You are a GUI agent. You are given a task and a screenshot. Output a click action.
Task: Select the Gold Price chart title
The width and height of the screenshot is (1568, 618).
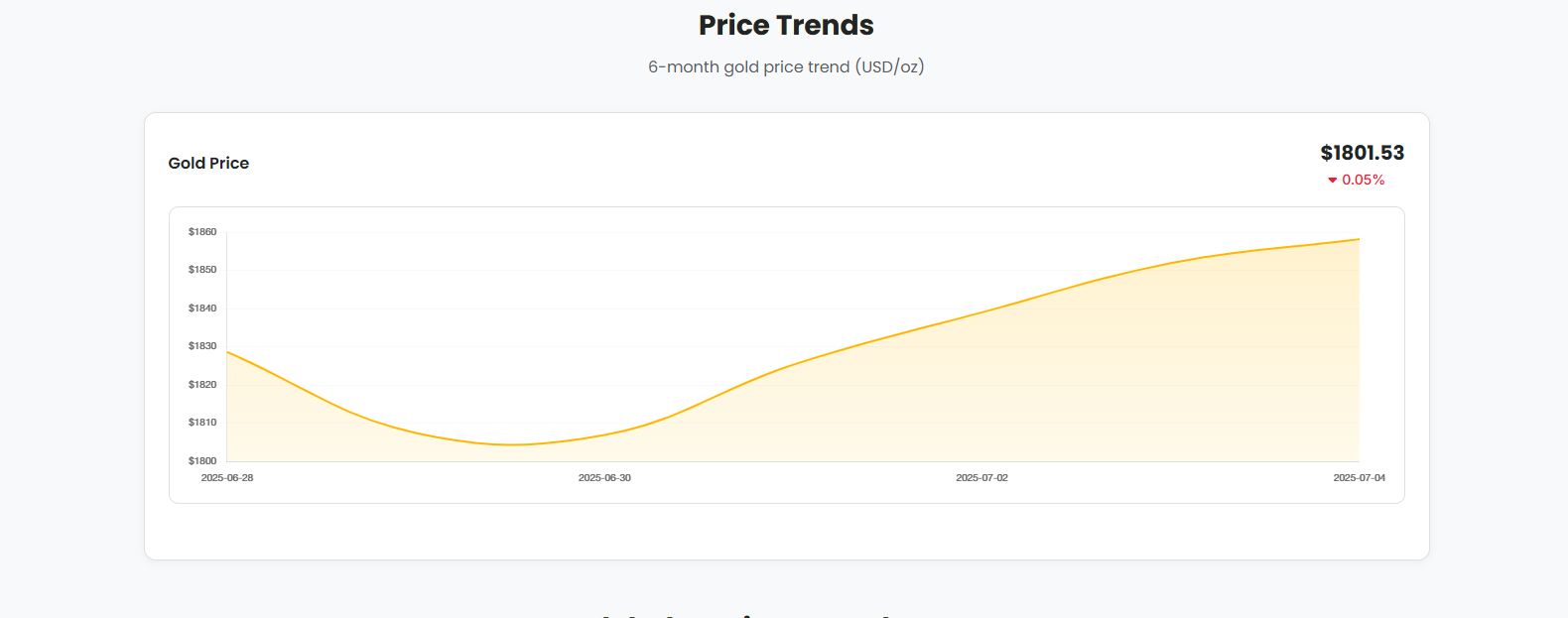tap(208, 163)
